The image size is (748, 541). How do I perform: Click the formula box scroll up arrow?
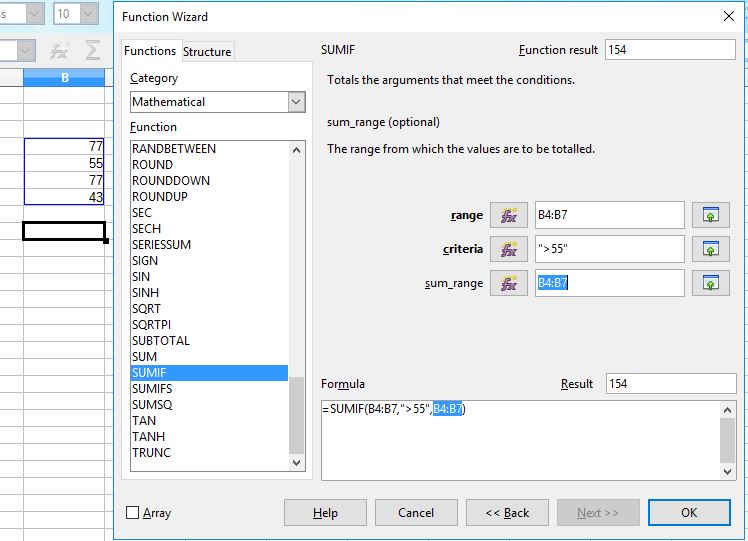727,410
